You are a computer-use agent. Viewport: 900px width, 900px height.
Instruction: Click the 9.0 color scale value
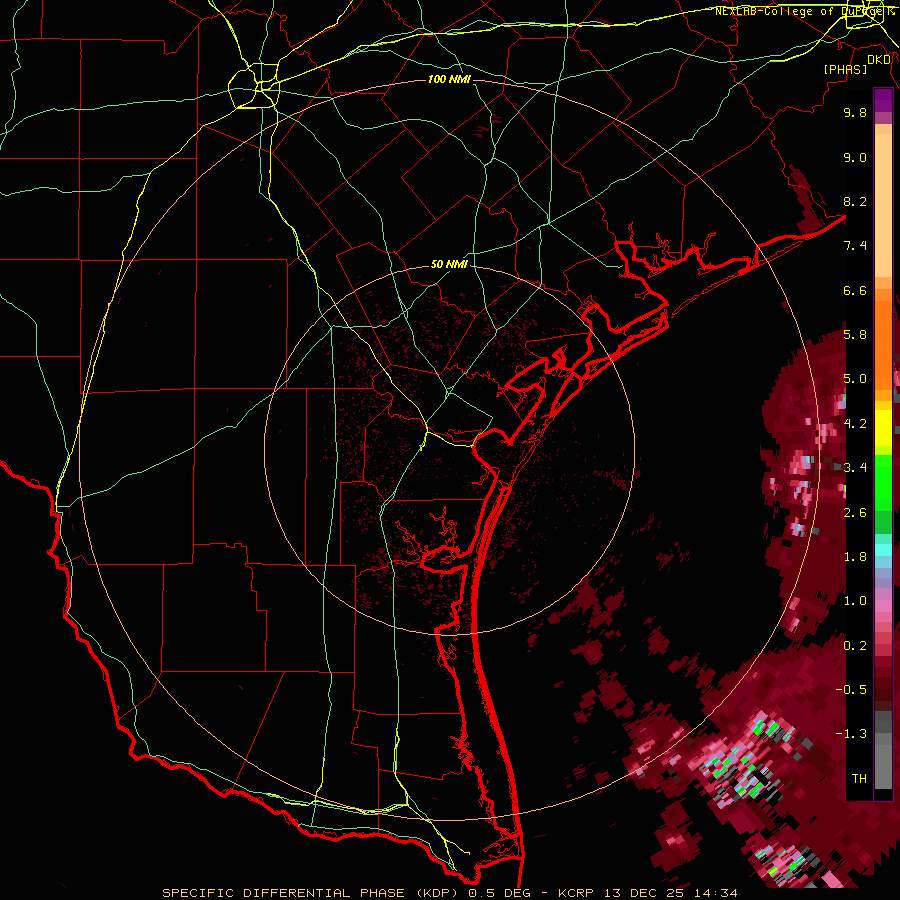coord(855,158)
